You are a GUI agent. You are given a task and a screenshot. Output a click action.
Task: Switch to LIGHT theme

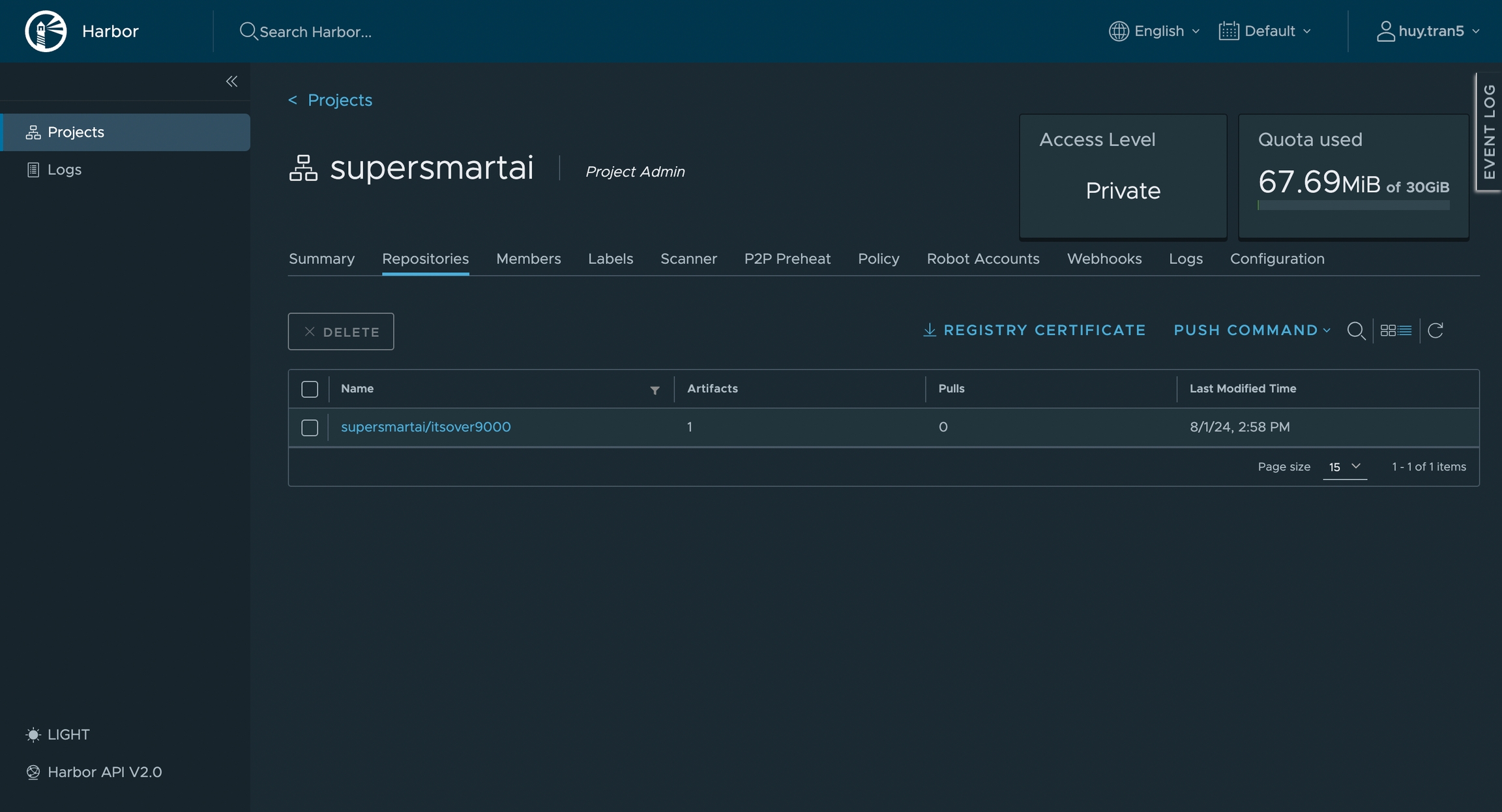[68, 734]
